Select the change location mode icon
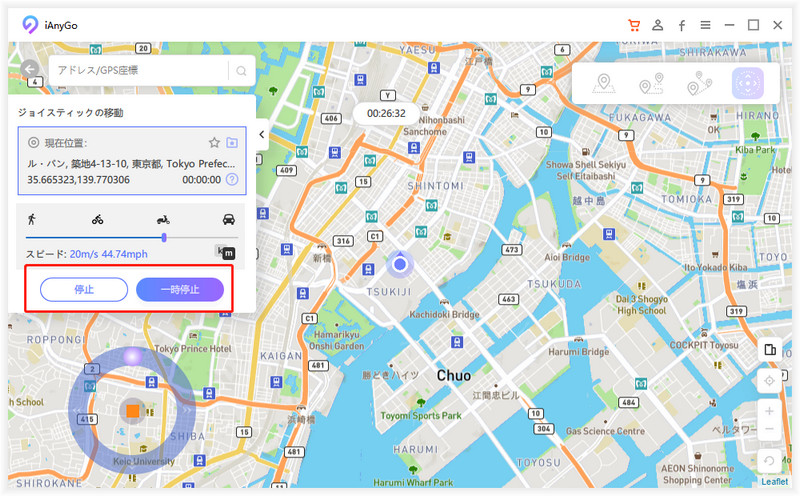 (x=604, y=83)
